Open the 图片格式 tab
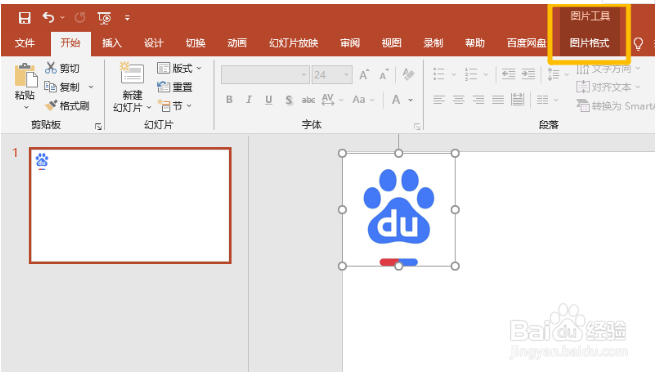This screenshot has width=665, height=375. pyautogui.click(x=590, y=43)
